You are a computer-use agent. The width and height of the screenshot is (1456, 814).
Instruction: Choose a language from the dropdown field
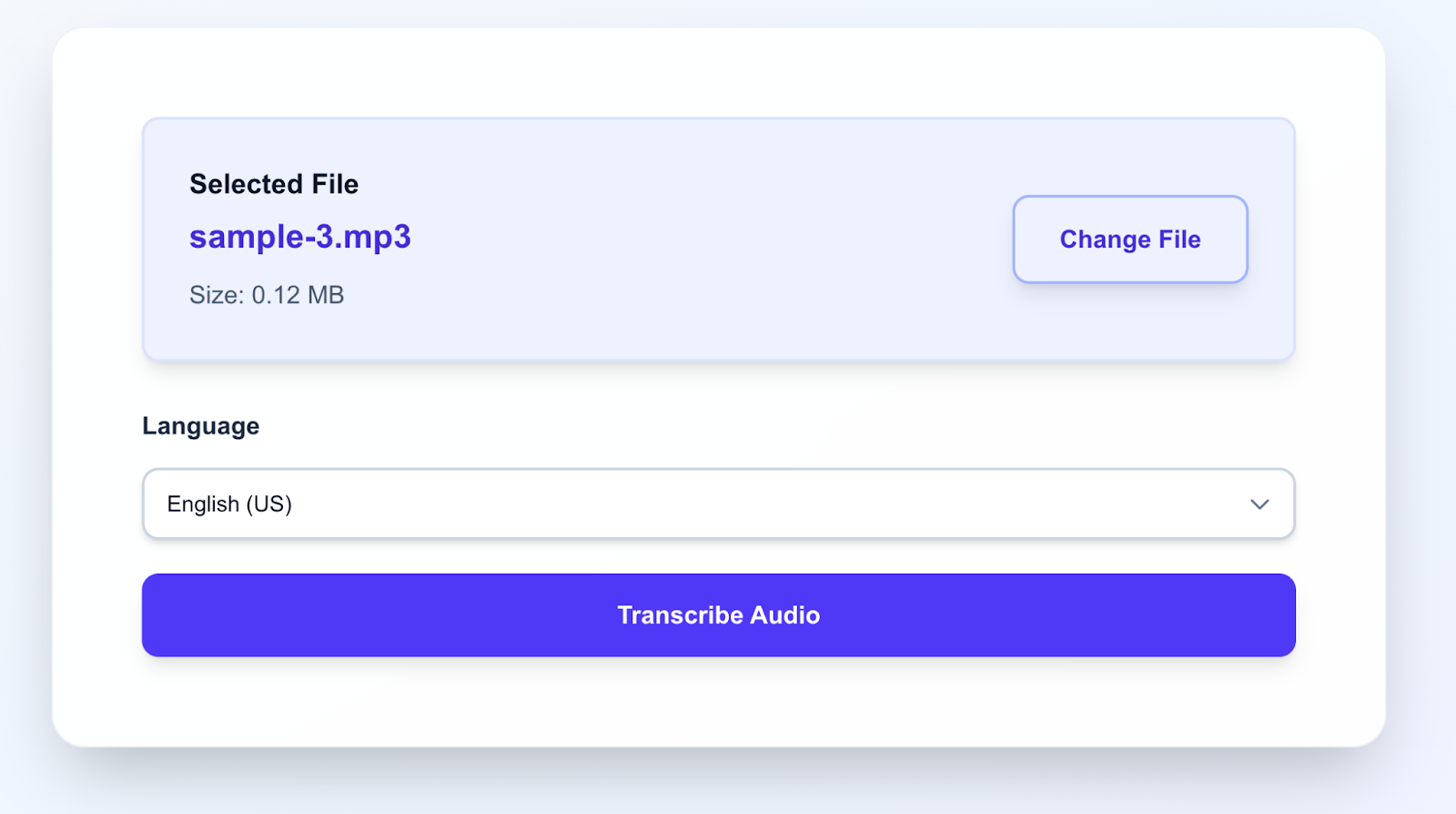pos(719,504)
